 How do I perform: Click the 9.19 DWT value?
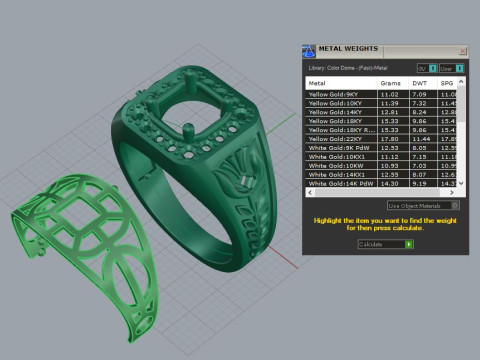419,183
